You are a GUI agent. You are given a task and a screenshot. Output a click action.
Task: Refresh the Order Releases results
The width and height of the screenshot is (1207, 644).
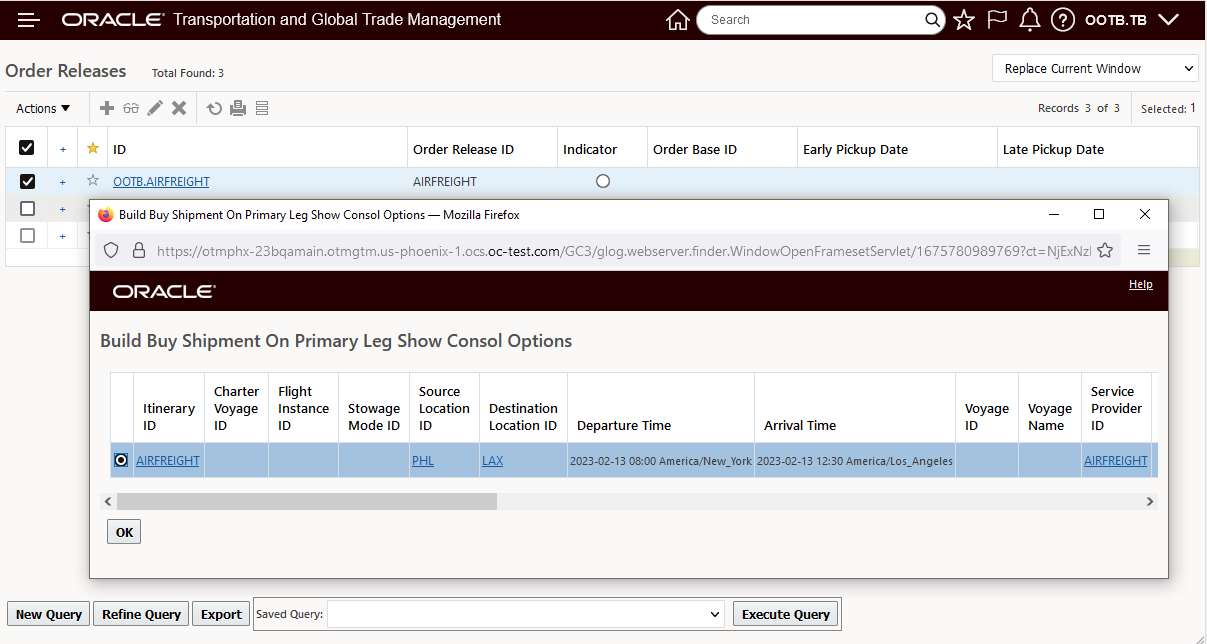point(214,108)
